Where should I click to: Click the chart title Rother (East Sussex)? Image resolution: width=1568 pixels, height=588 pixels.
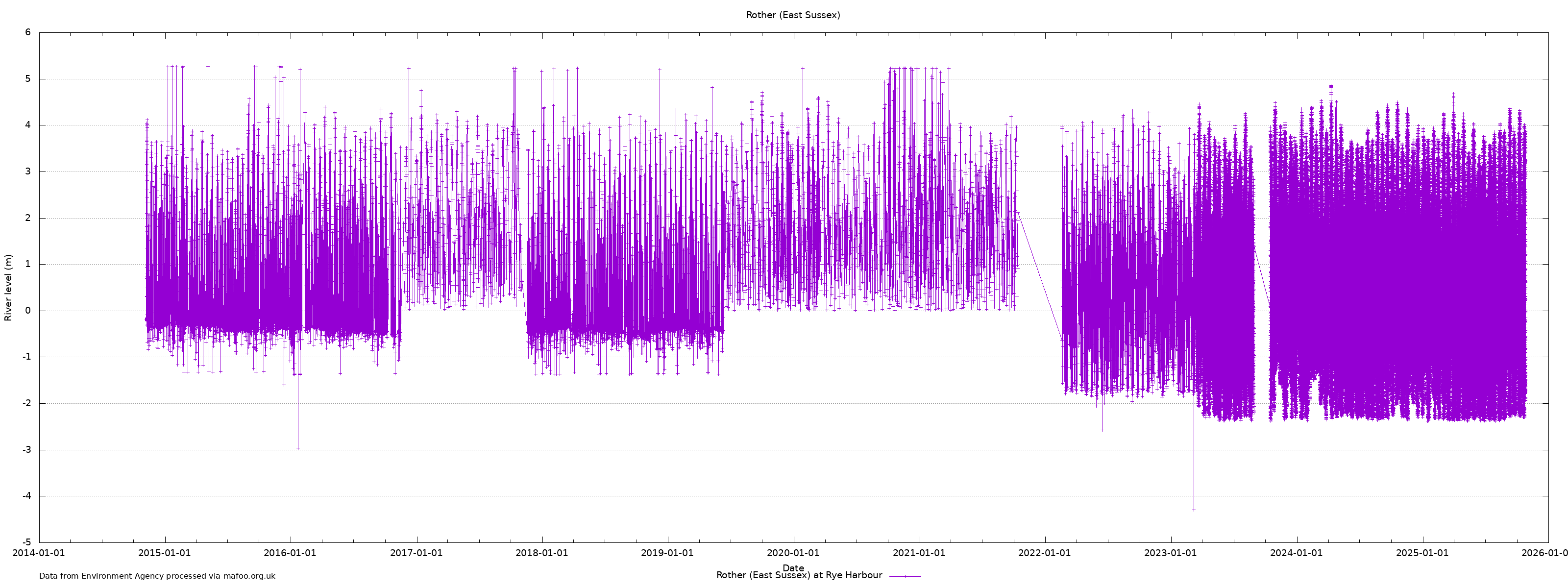(x=792, y=15)
